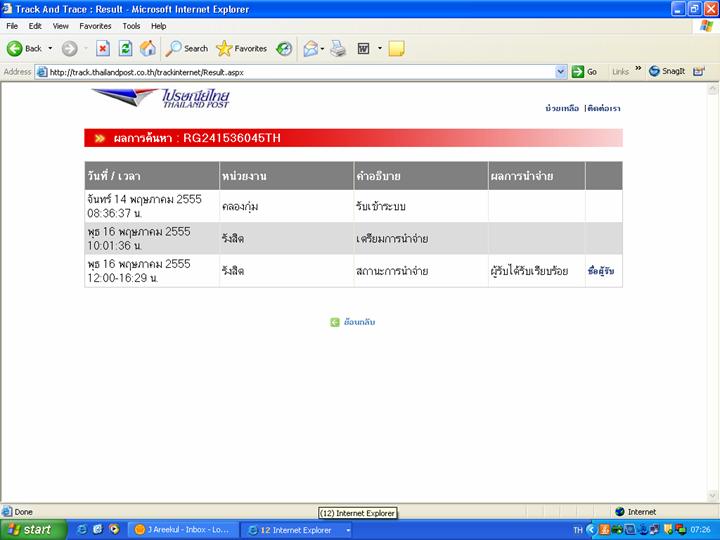This screenshot has width=720, height=540.
Task: Refresh the page with the Refresh icon
Action: pyautogui.click(x=125, y=48)
